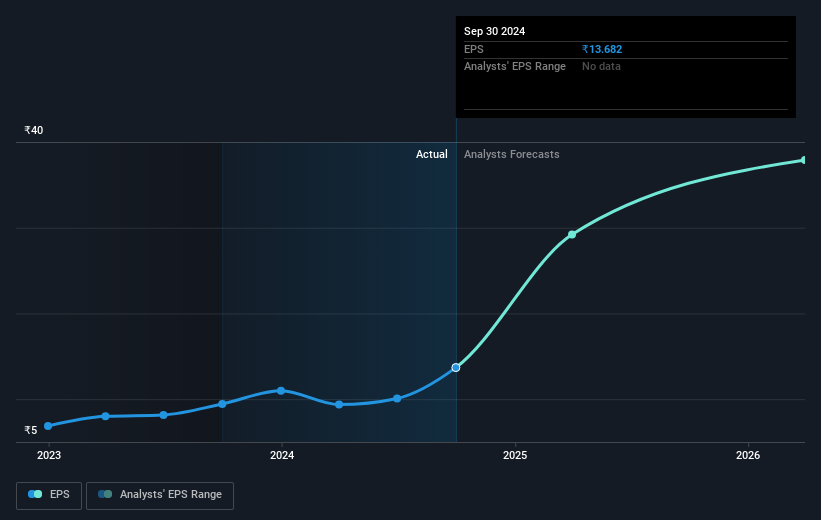Click the 2025 x-axis label
Image resolution: width=821 pixels, height=520 pixels.
coord(515,456)
